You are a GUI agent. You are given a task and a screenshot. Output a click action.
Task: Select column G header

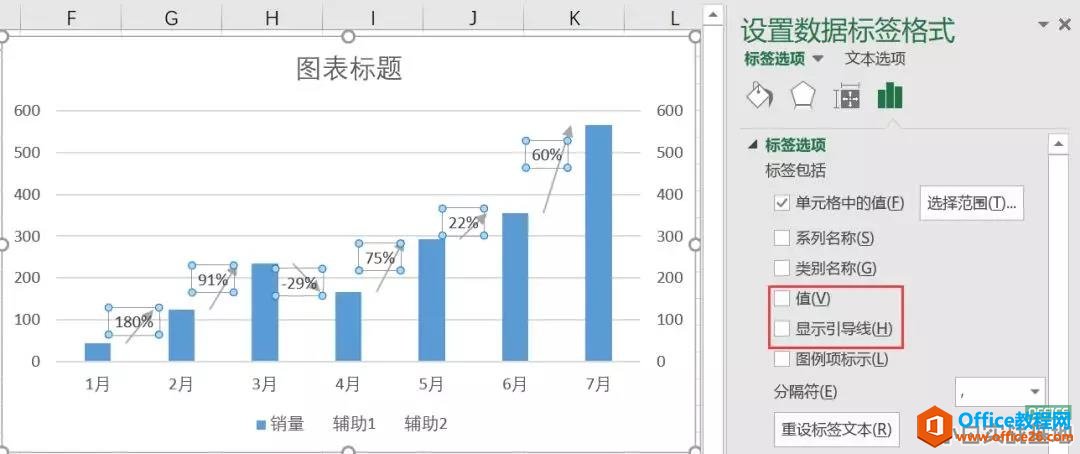(x=172, y=18)
